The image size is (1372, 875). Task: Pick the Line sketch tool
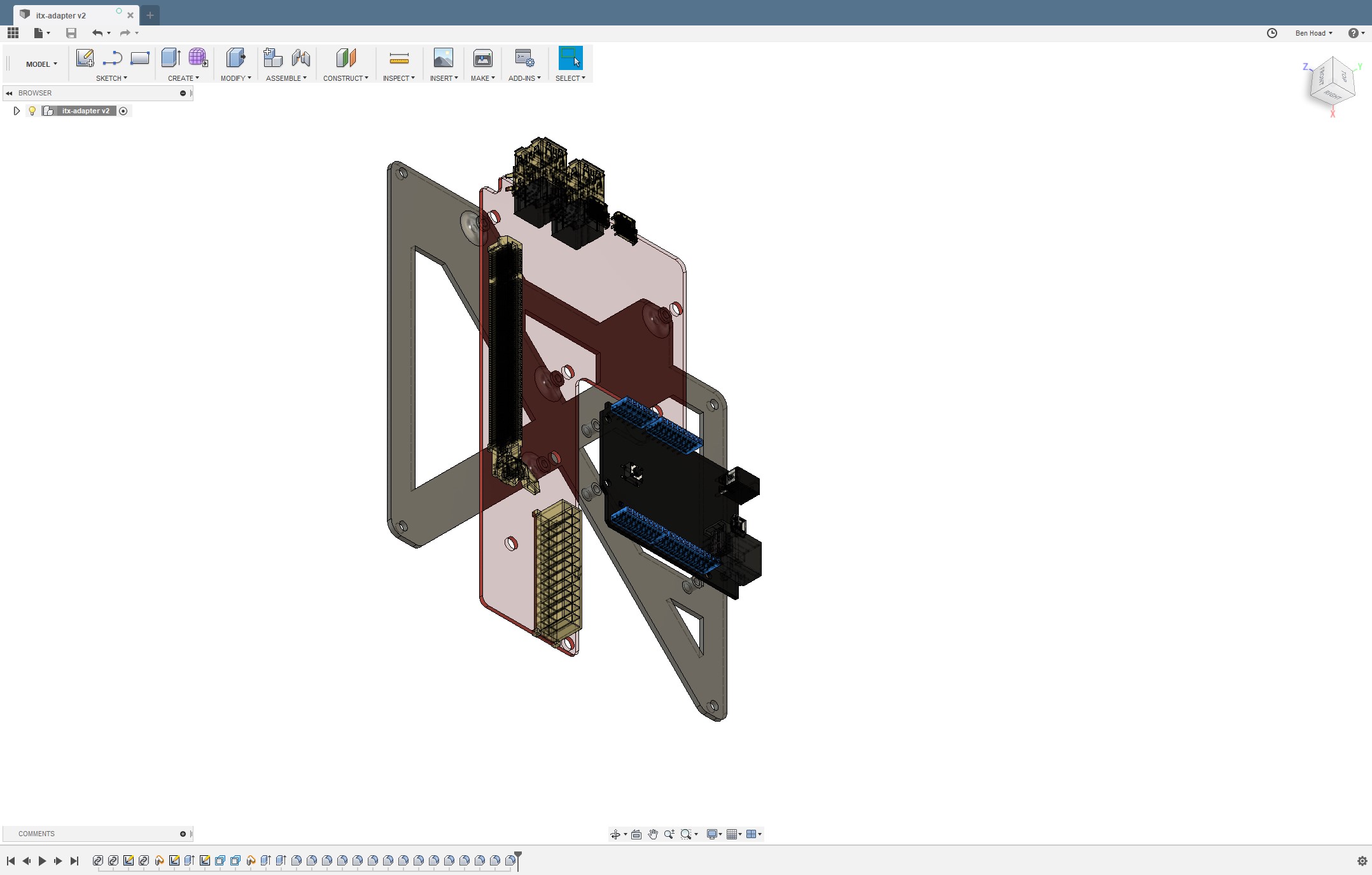(x=112, y=58)
